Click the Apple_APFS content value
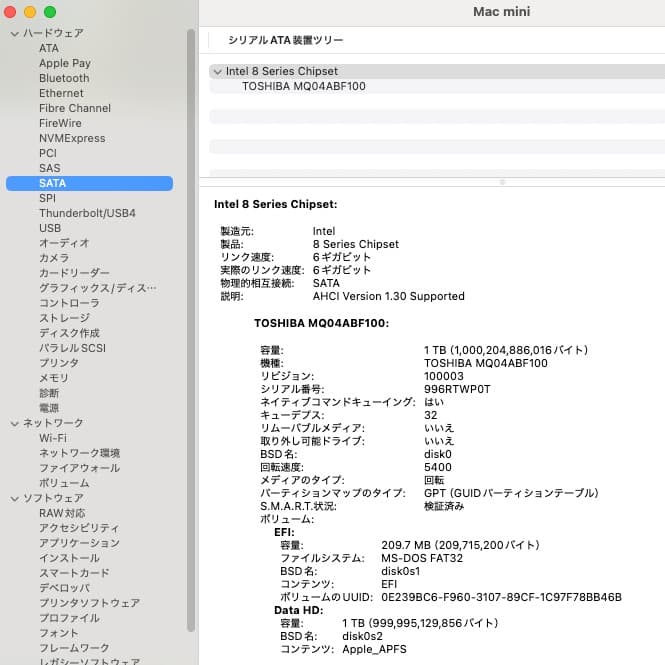Image resolution: width=665 pixels, height=665 pixels. click(x=374, y=649)
